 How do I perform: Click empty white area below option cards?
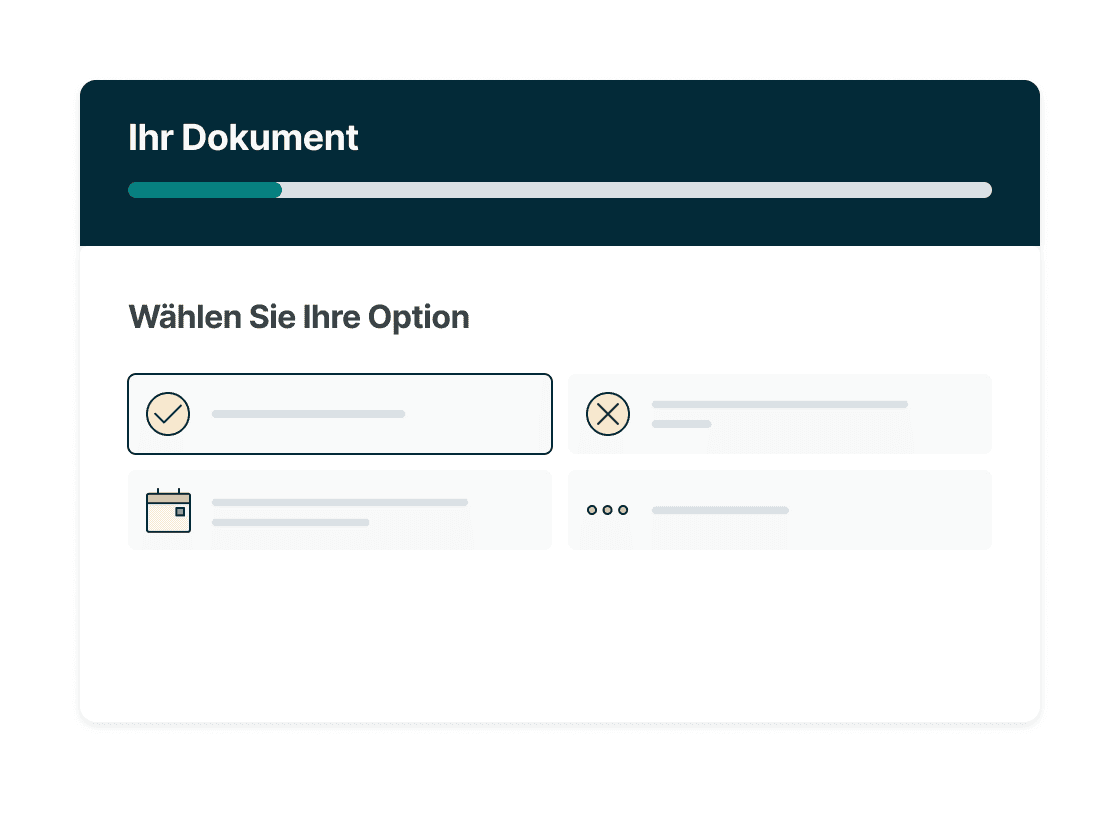tap(560, 636)
